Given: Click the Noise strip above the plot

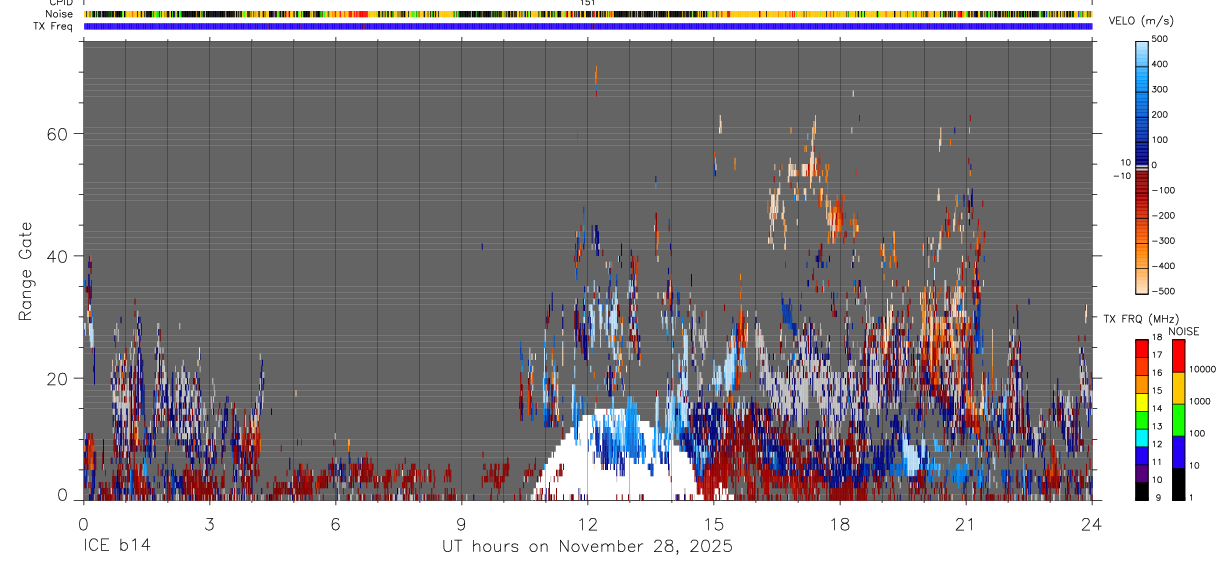Looking at the screenshot, I should tap(587, 15).
